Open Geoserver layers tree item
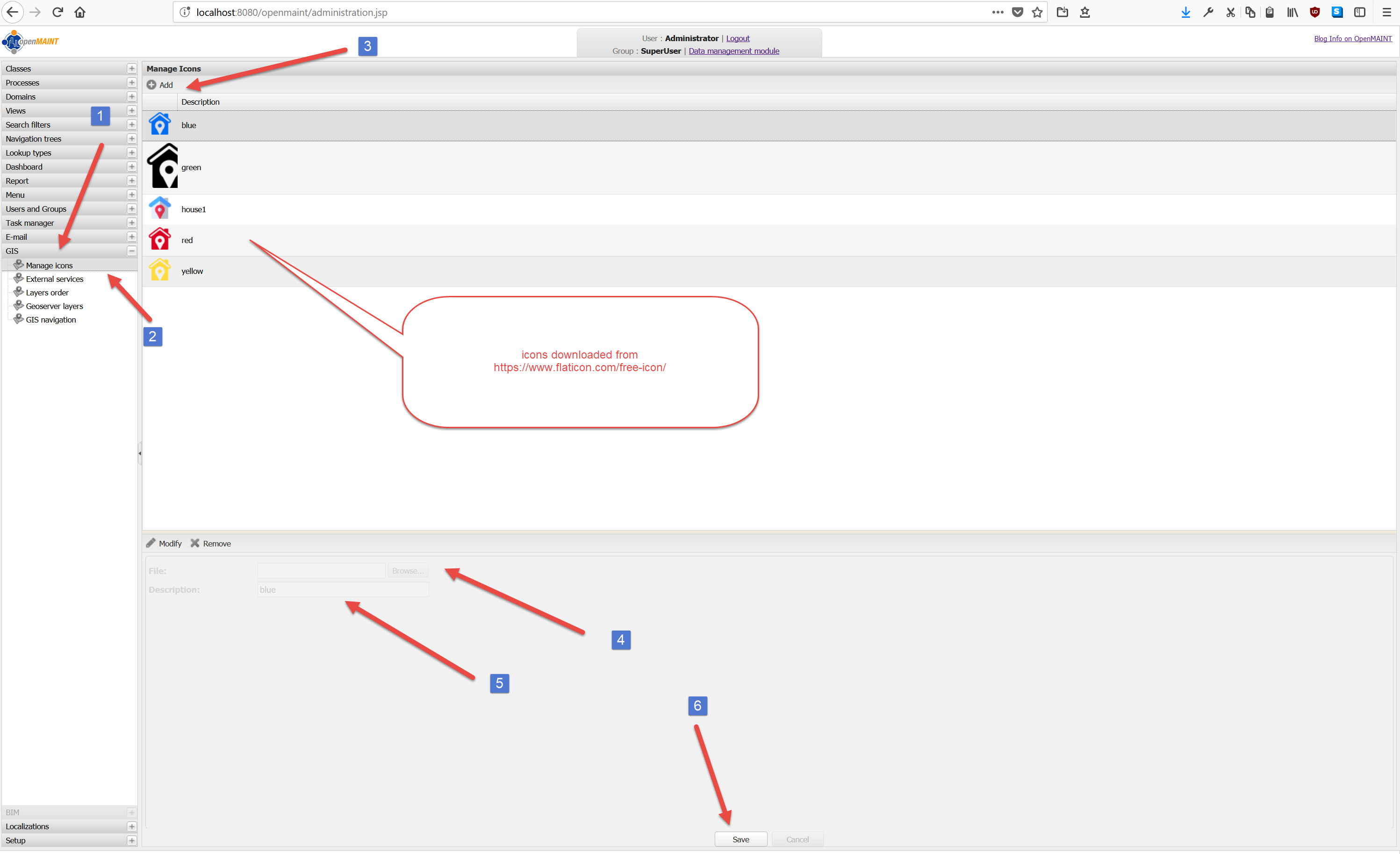Screen dimensions: 1400x854 pos(55,306)
